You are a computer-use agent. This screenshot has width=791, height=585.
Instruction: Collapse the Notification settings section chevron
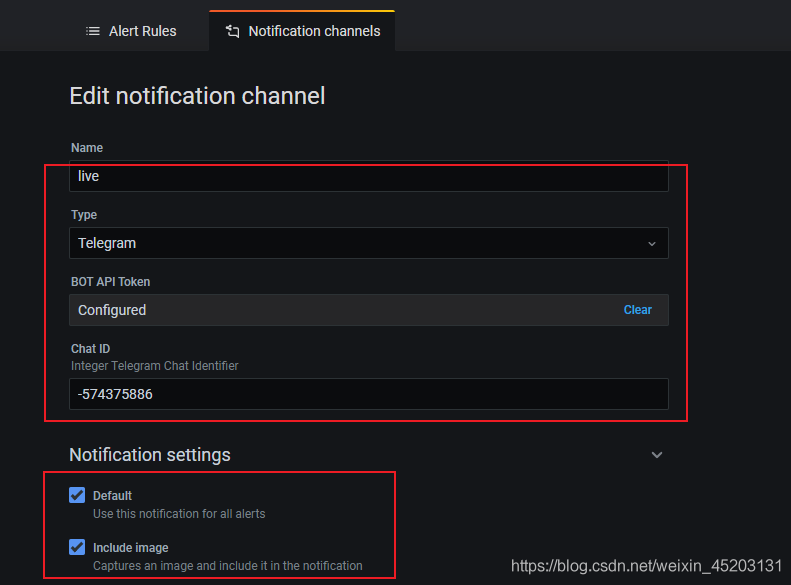[x=656, y=455]
